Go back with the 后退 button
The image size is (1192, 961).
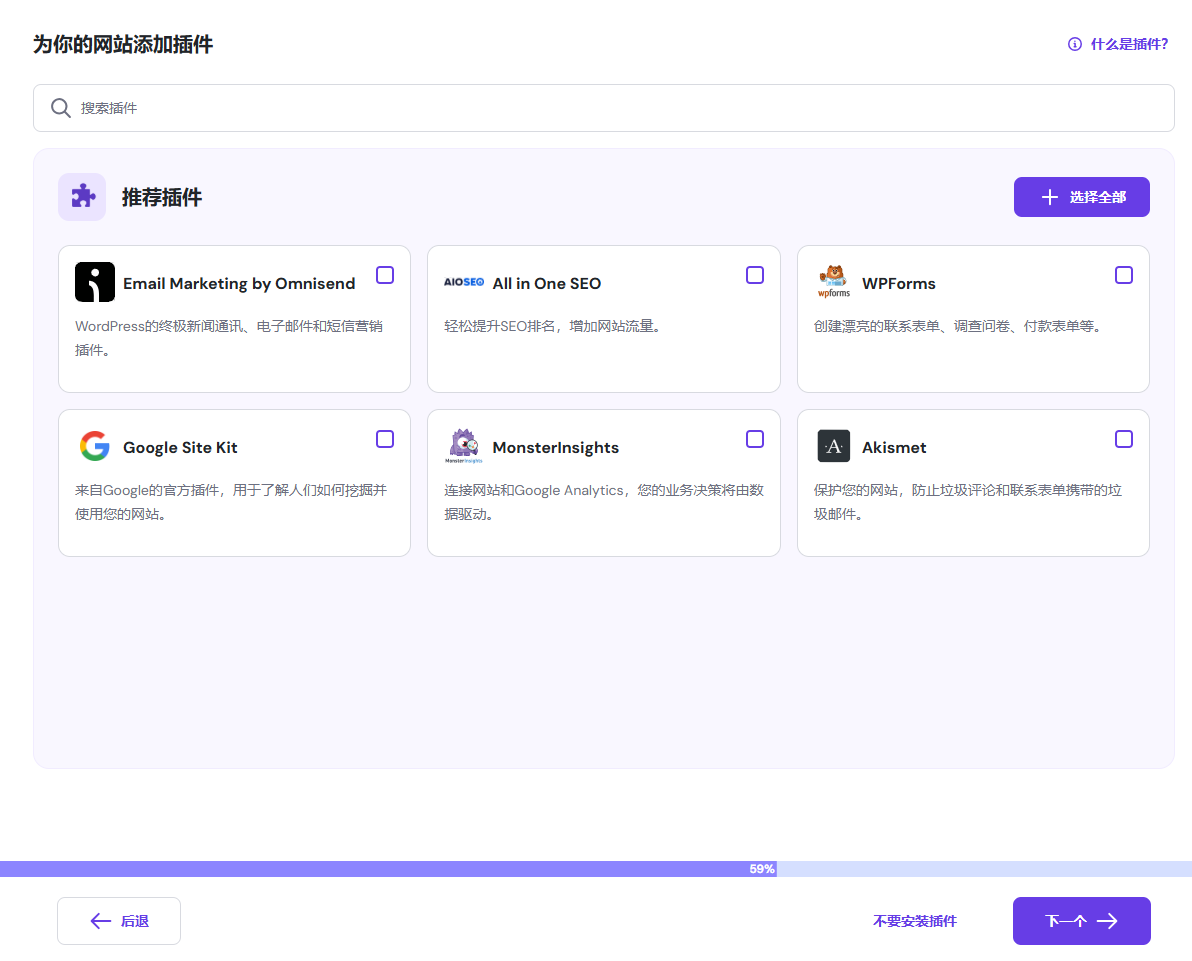tap(119, 921)
